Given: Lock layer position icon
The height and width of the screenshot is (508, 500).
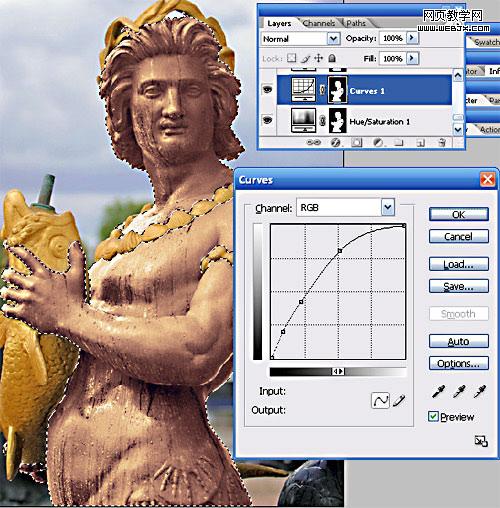Looking at the screenshot, I should point(319,58).
